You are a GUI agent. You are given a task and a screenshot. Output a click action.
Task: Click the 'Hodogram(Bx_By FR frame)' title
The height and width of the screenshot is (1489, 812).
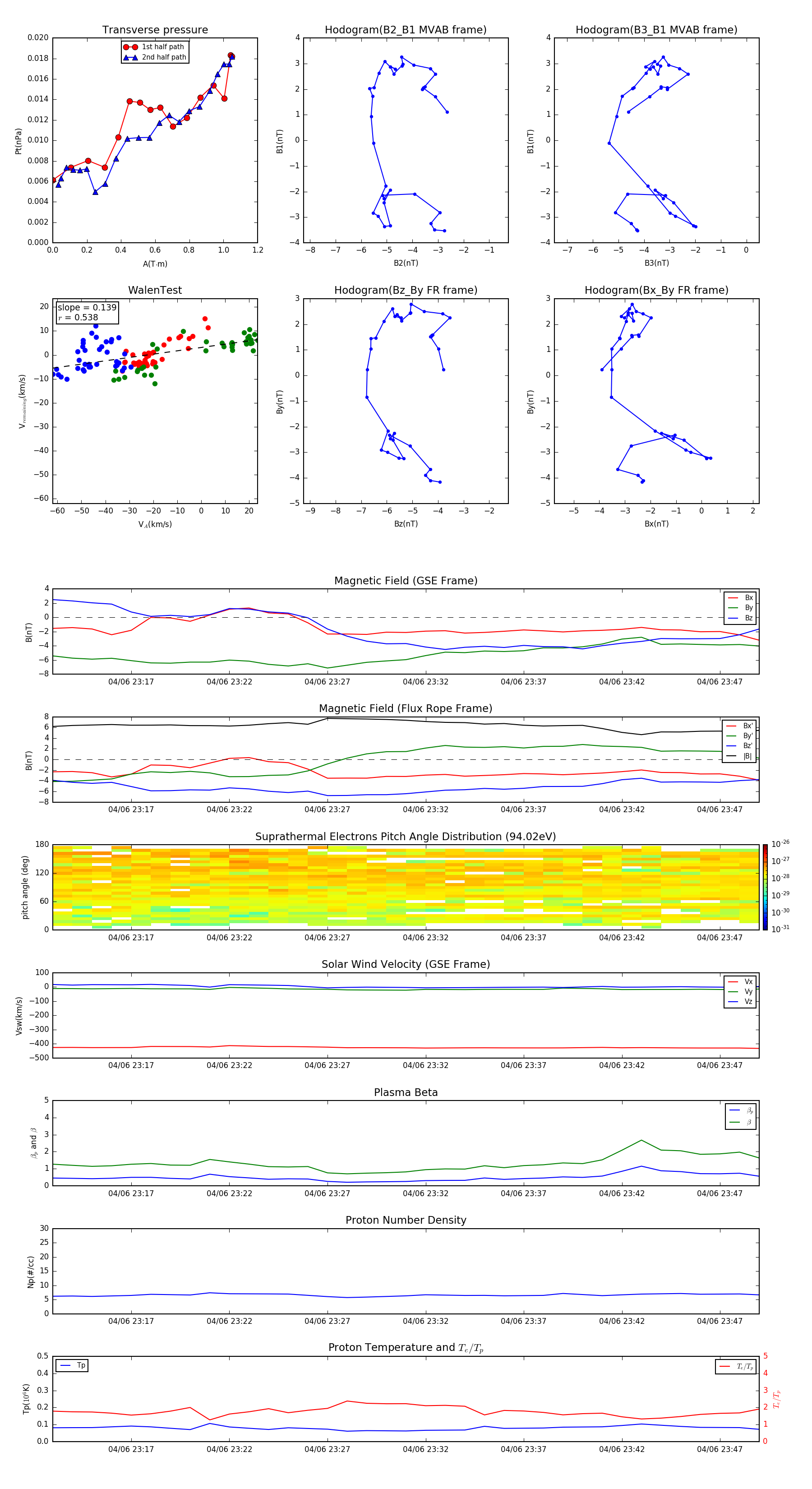click(656, 290)
